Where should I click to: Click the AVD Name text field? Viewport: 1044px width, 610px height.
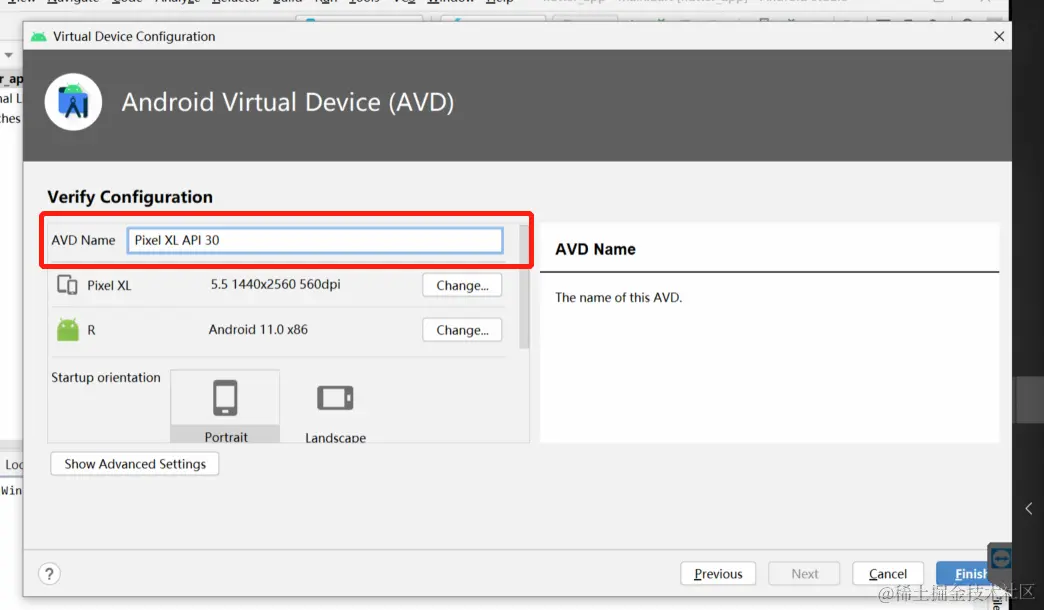(314, 240)
